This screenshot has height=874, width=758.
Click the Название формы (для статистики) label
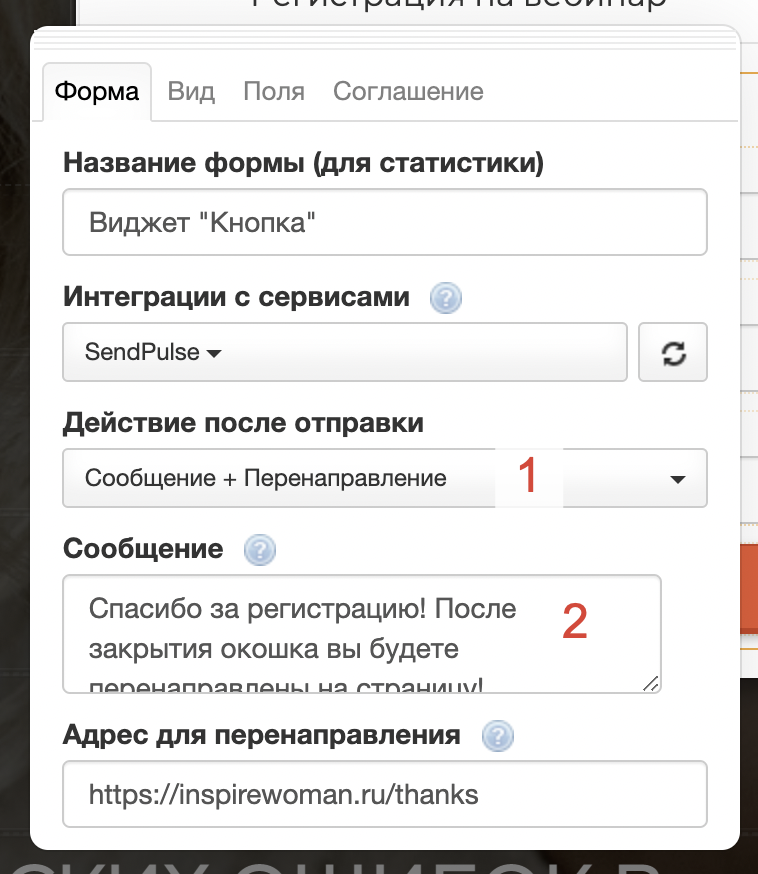click(303, 163)
